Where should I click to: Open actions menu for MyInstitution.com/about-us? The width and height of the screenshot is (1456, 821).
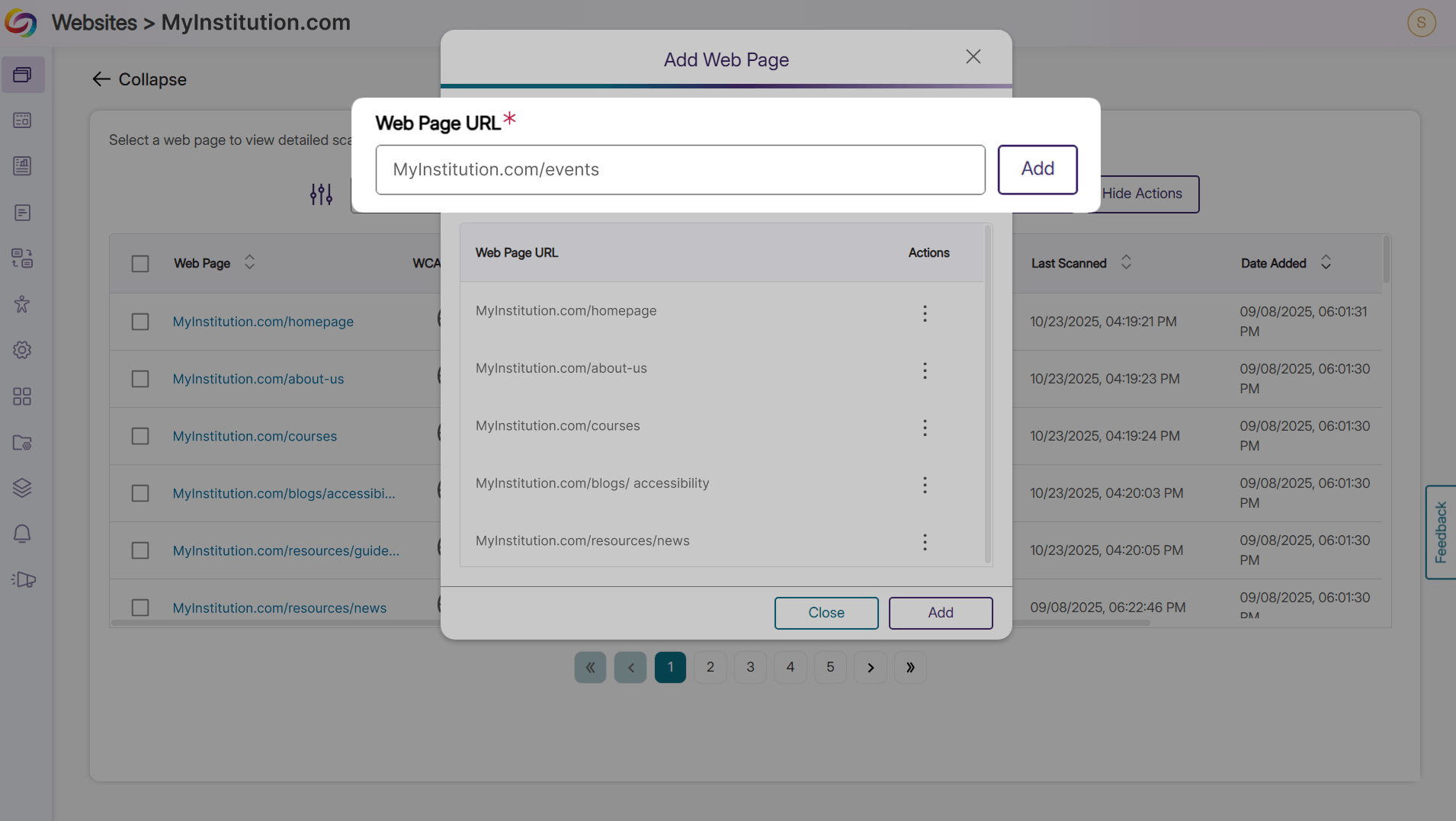tap(925, 370)
